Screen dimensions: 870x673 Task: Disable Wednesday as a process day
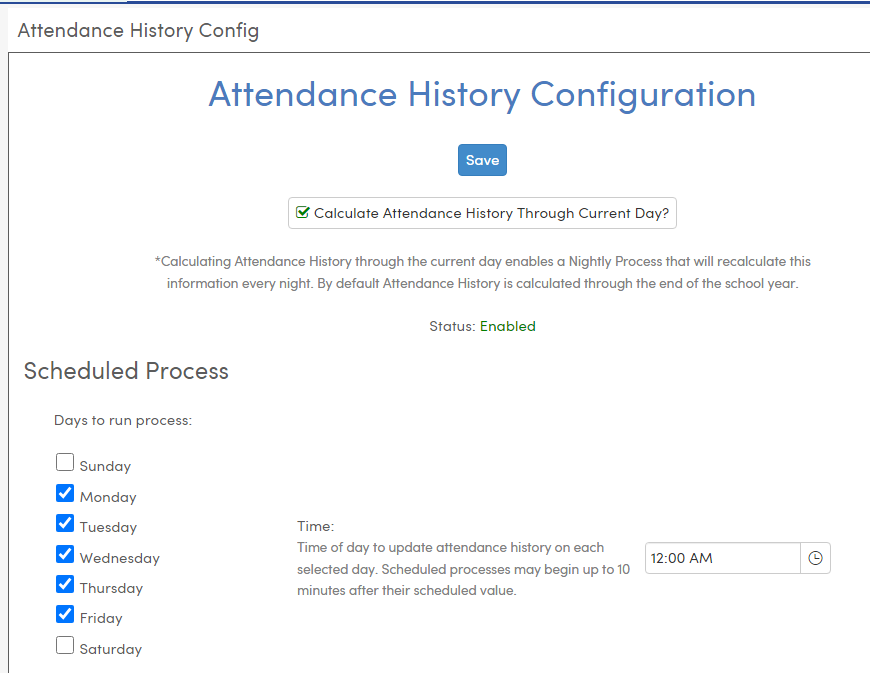click(65, 553)
